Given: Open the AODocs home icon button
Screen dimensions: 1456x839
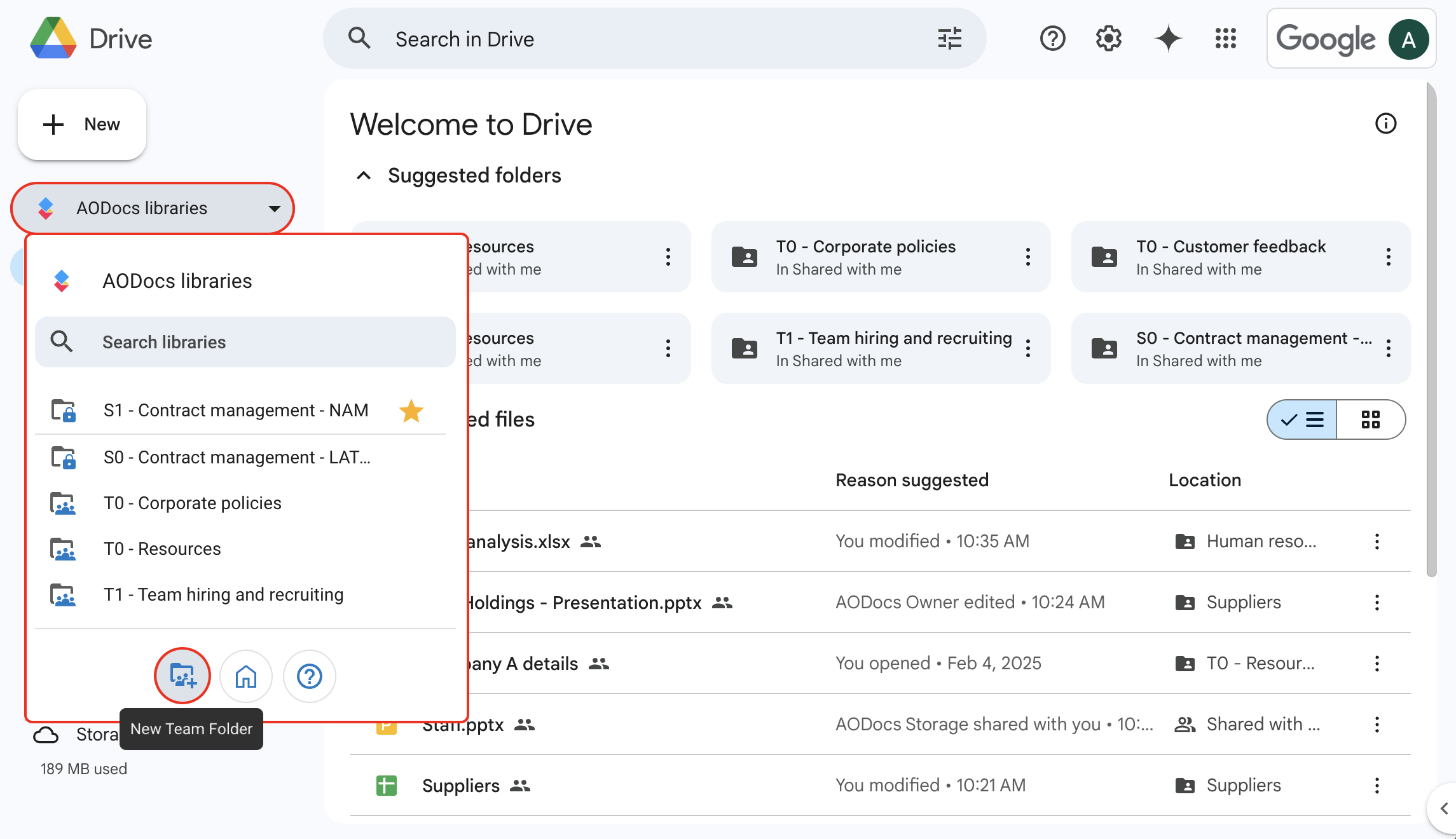Looking at the screenshot, I should coord(246,676).
